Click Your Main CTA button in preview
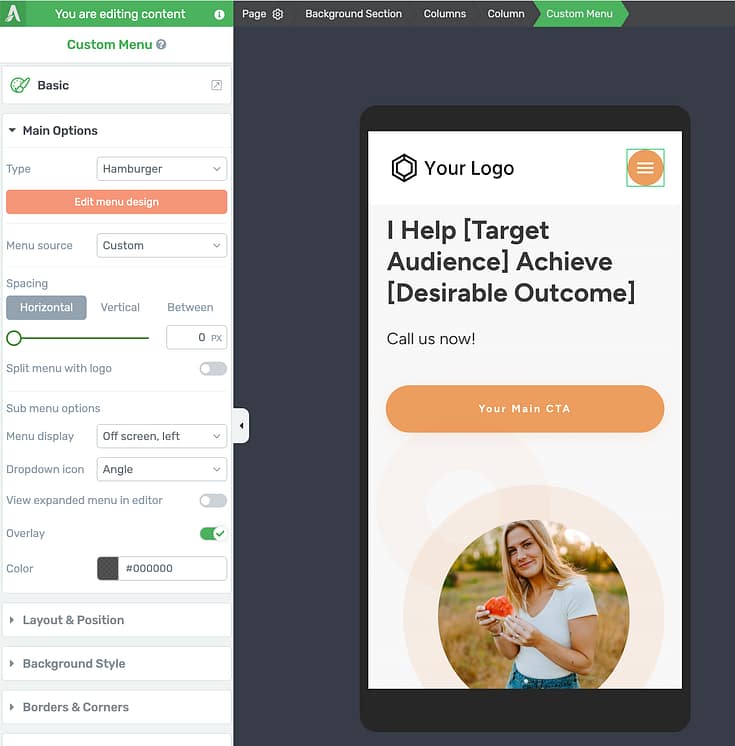This screenshot has width=735, height=746. click(525, 409)
